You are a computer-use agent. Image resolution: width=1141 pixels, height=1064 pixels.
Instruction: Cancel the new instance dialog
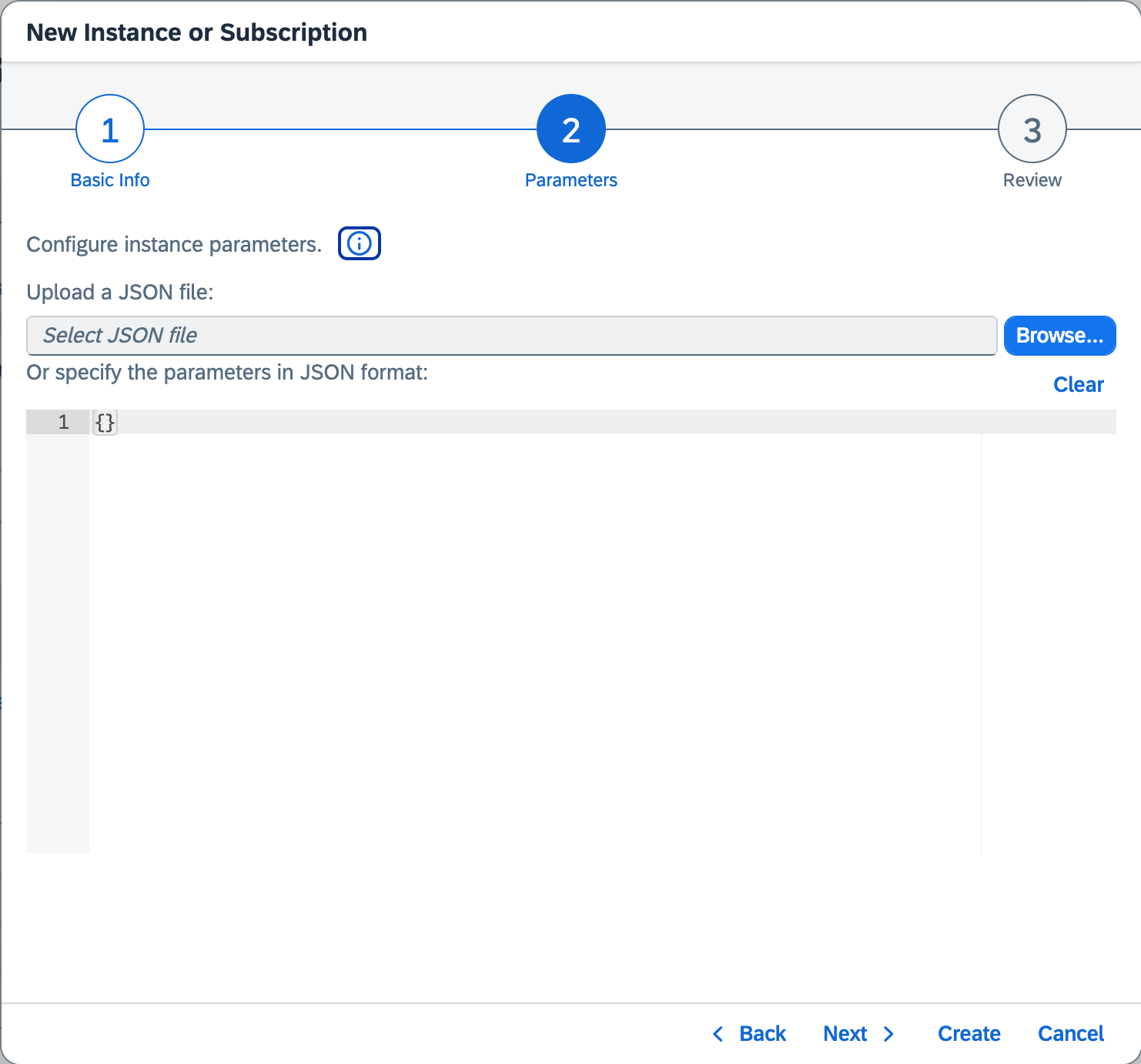[1070, 1033]
